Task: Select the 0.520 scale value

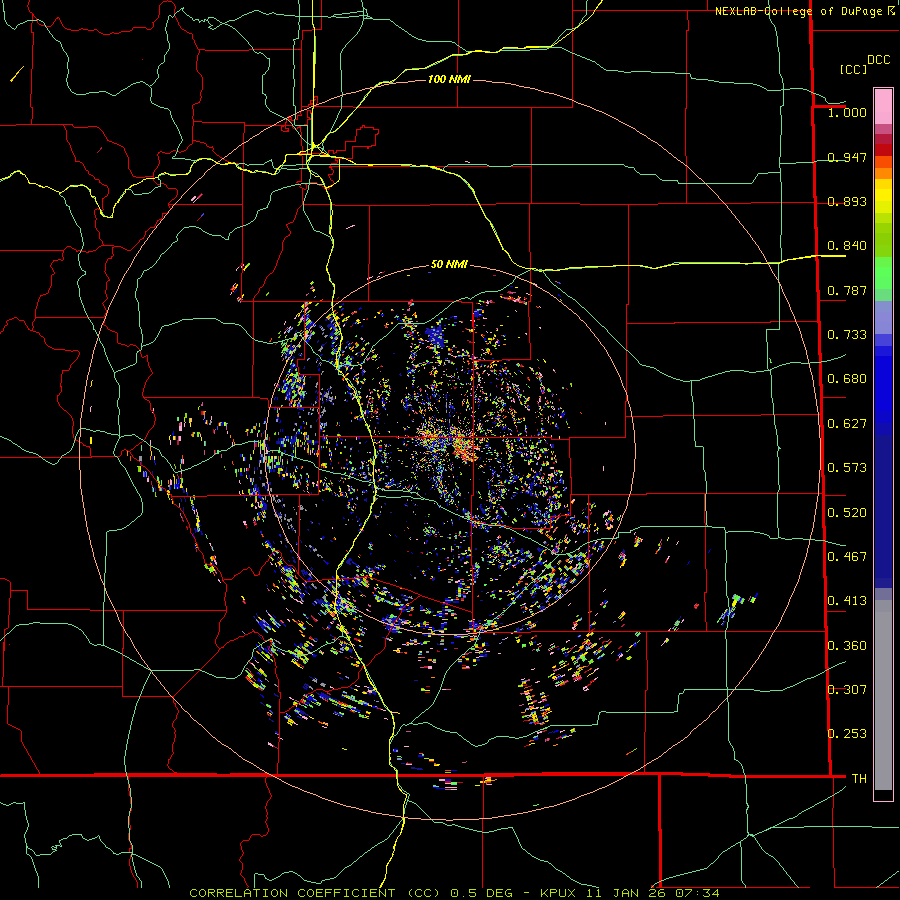Action: [847, 513]
